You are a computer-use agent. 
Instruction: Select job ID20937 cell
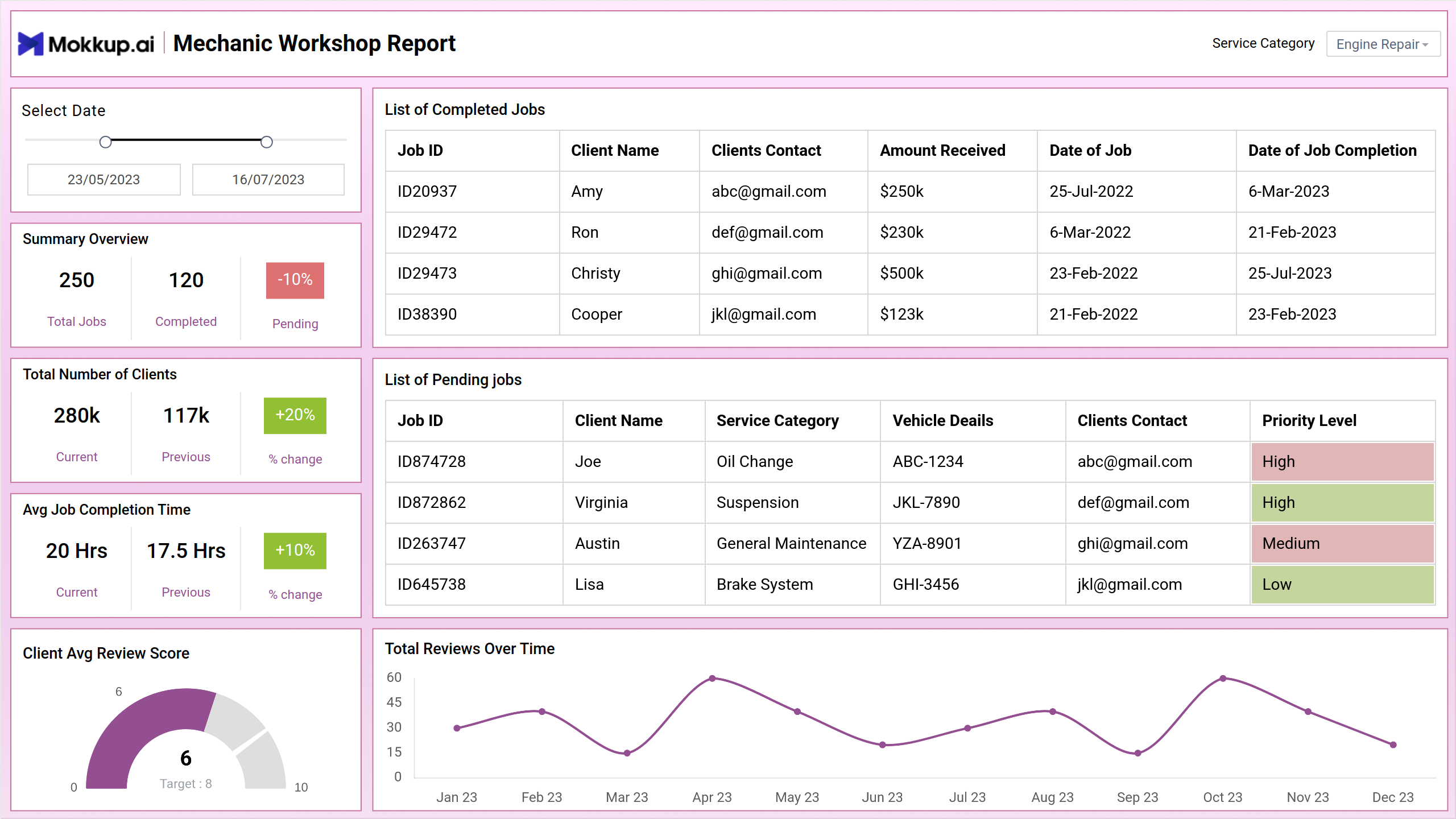[x=472, y=192]
